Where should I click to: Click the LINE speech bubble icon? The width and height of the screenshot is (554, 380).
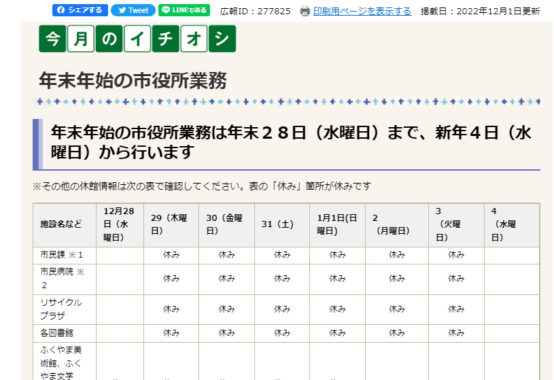(x=166, y=10)
